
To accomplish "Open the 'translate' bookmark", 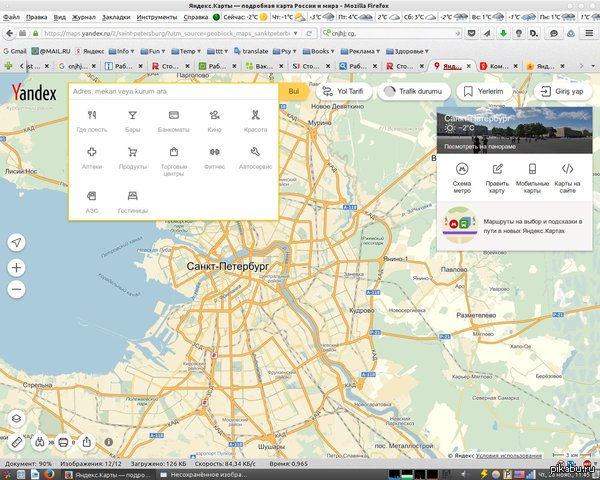I will coord(251,51).
